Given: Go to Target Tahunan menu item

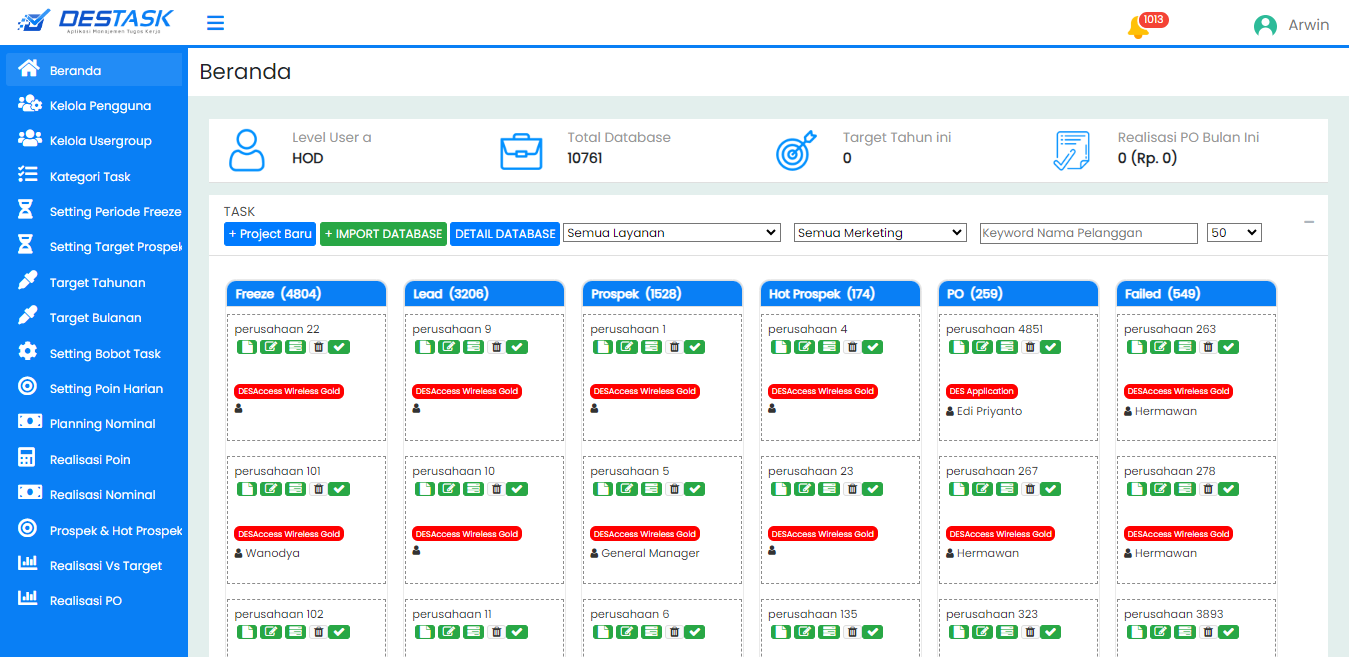Looking at the screenshot, I should point(97,283).
